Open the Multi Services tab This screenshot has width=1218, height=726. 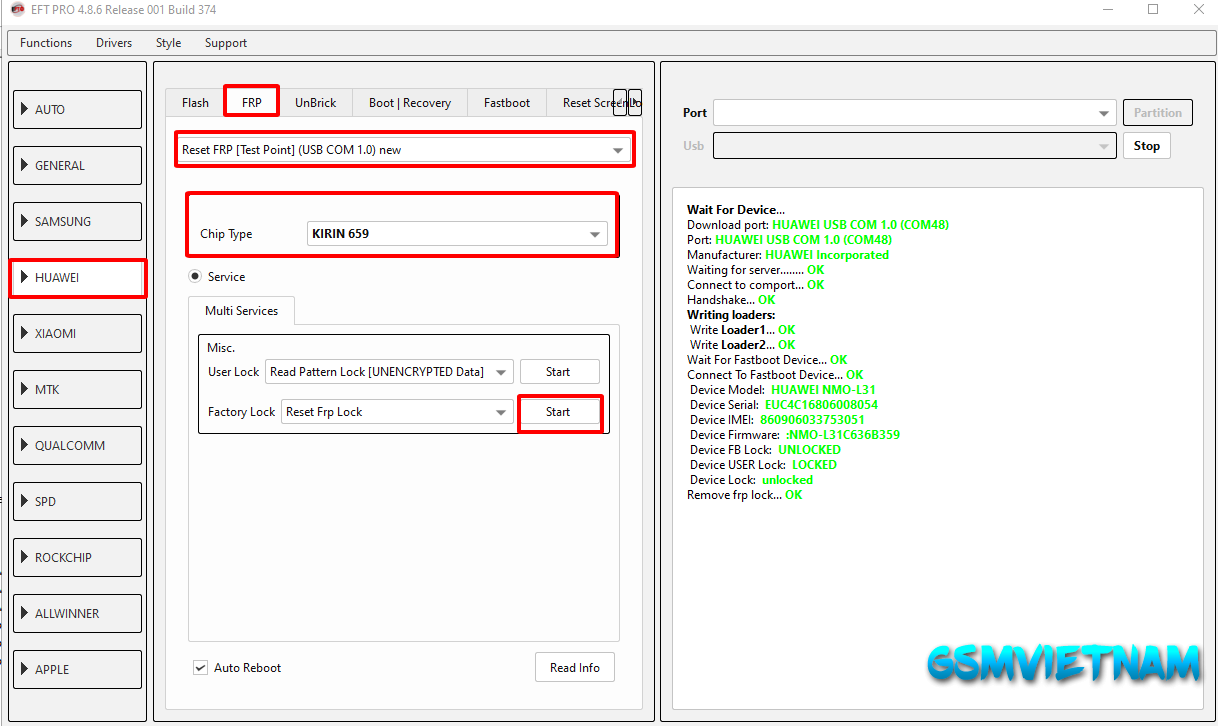(241, 310)
